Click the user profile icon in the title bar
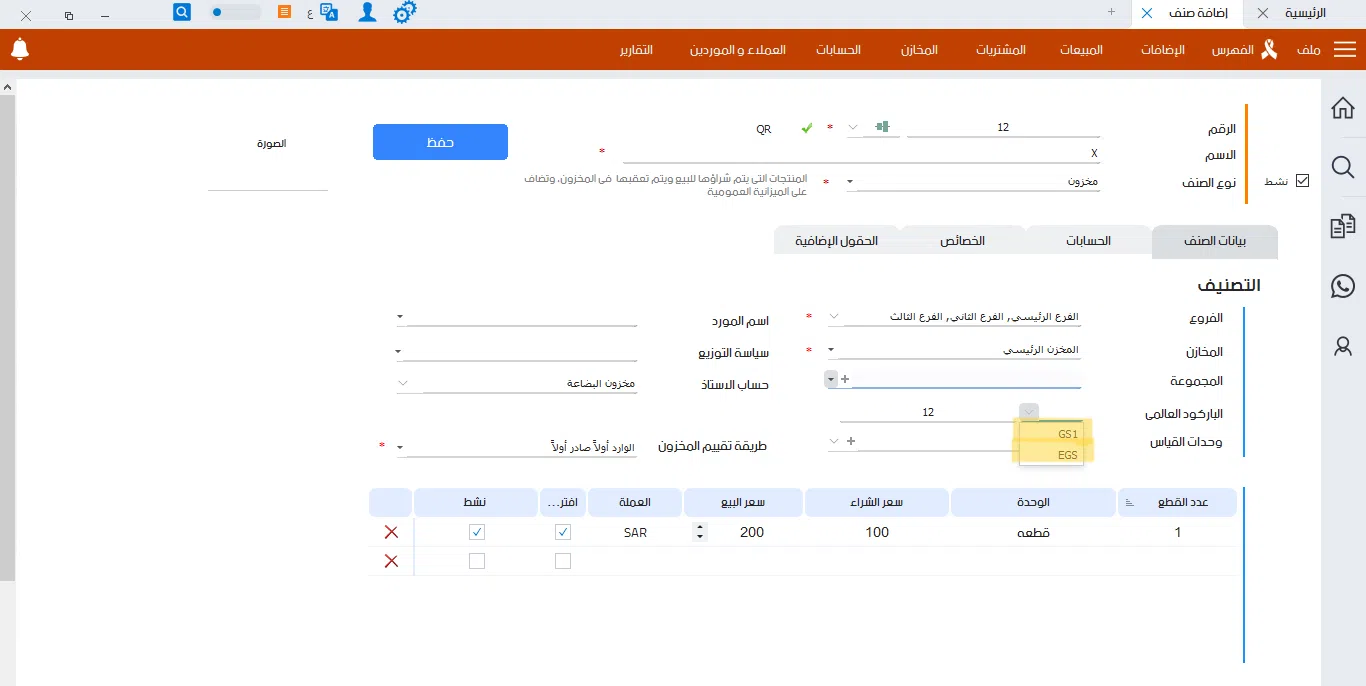The height and width of the screenshot is (686, 1366). 367,12
